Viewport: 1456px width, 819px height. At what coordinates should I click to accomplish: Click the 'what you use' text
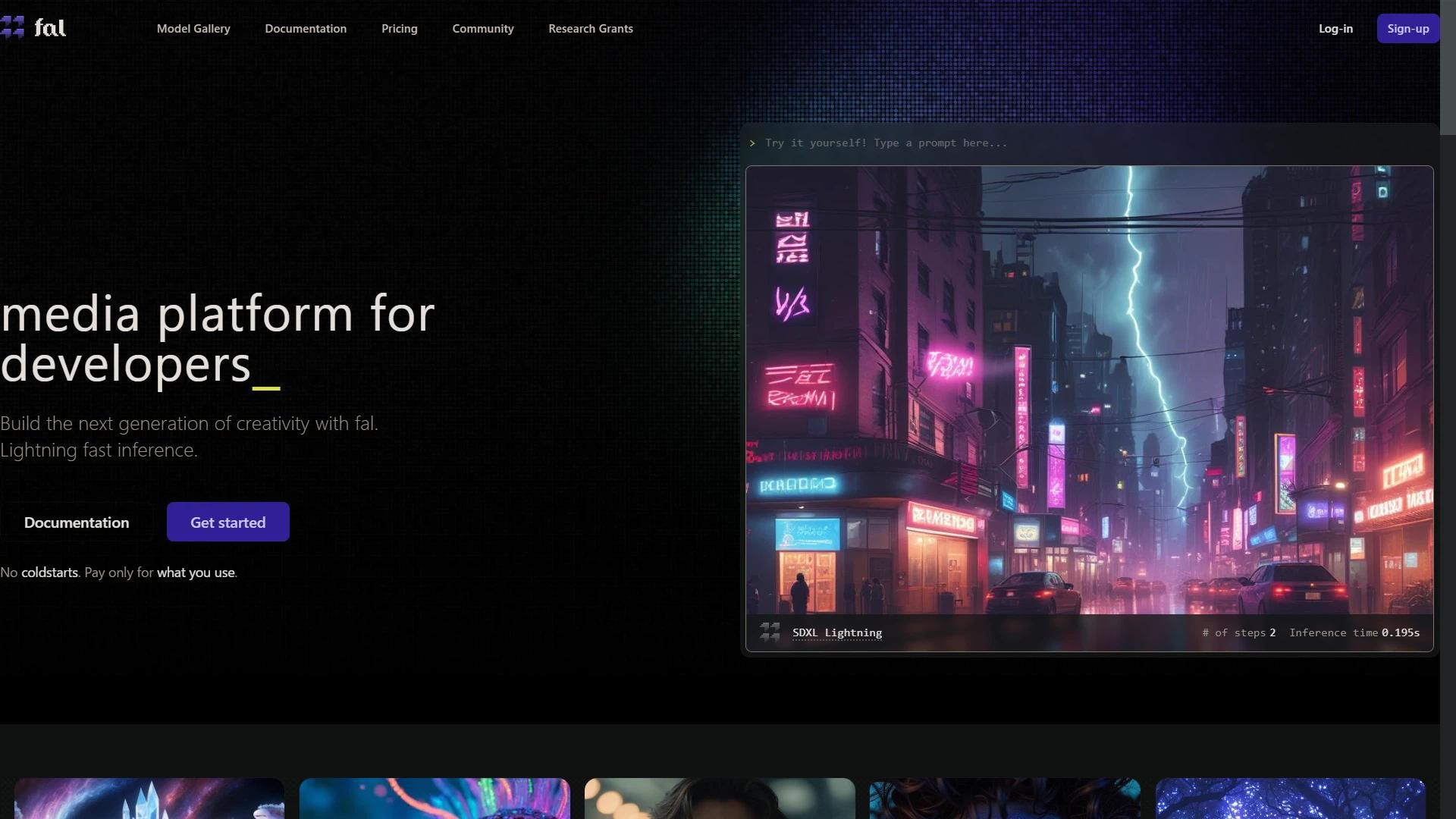point(196,573)
